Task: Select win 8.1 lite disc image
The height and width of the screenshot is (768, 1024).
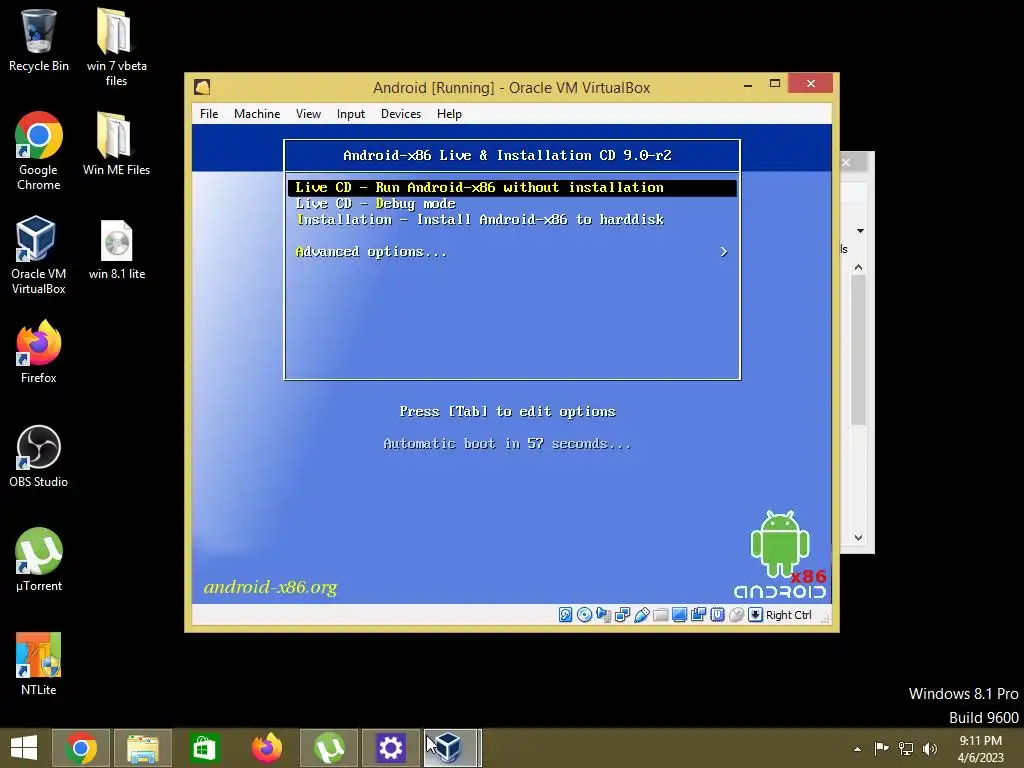Action: coord(117,249)
